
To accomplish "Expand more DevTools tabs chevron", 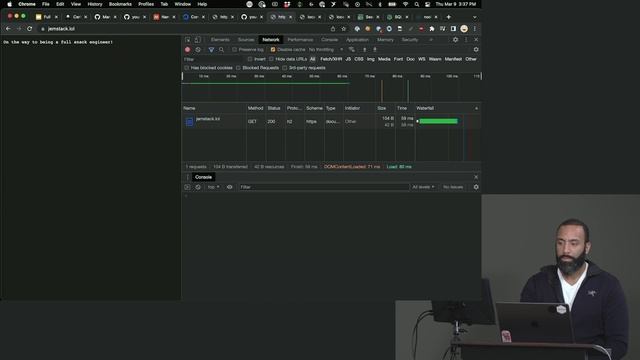I will (x=431, y=40).
